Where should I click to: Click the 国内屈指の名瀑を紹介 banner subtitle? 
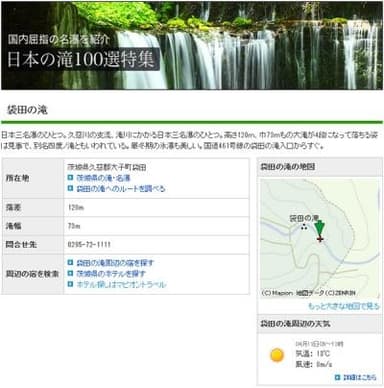59,40
